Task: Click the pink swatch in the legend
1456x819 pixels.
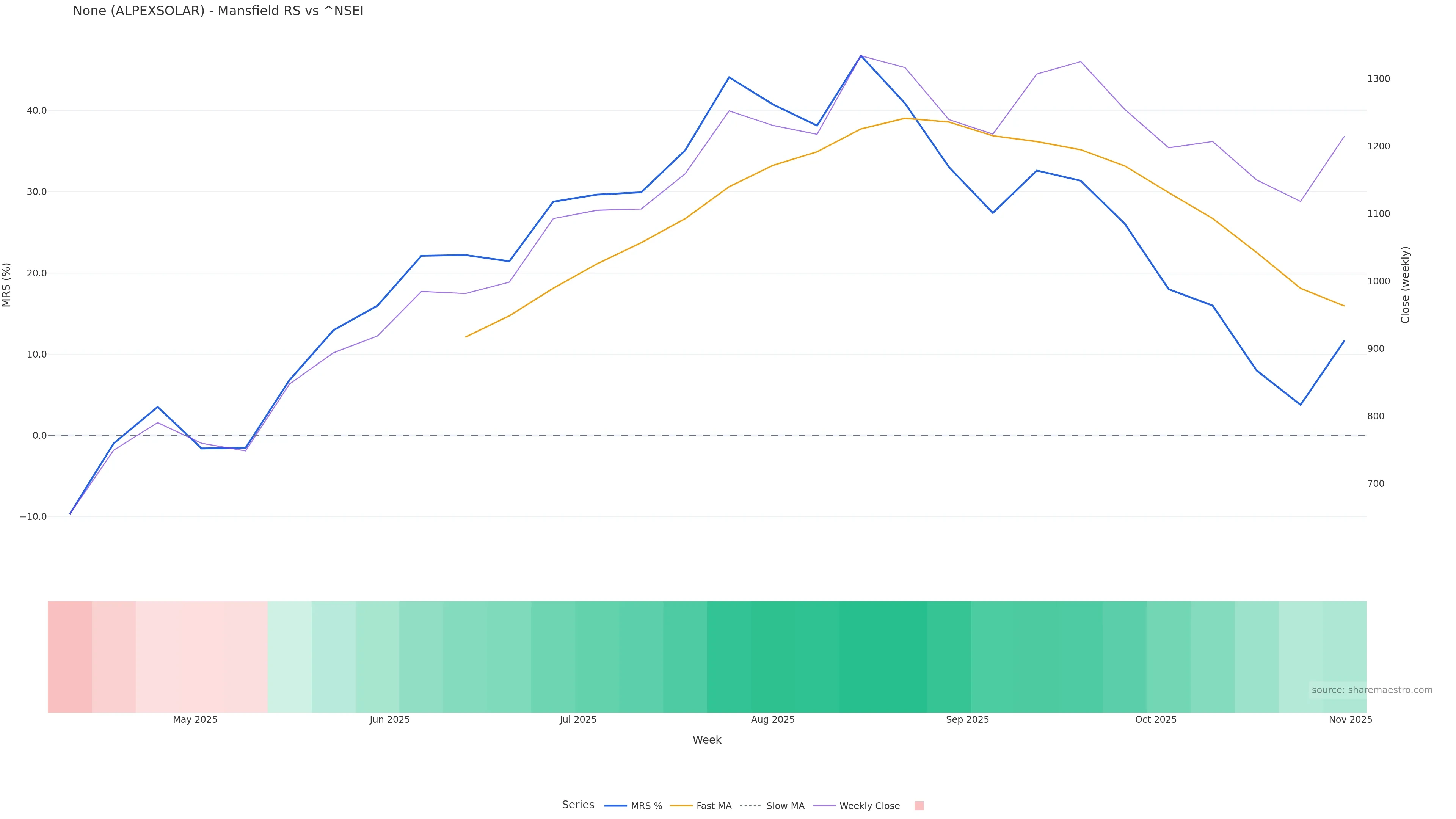Action: [919, 806]
